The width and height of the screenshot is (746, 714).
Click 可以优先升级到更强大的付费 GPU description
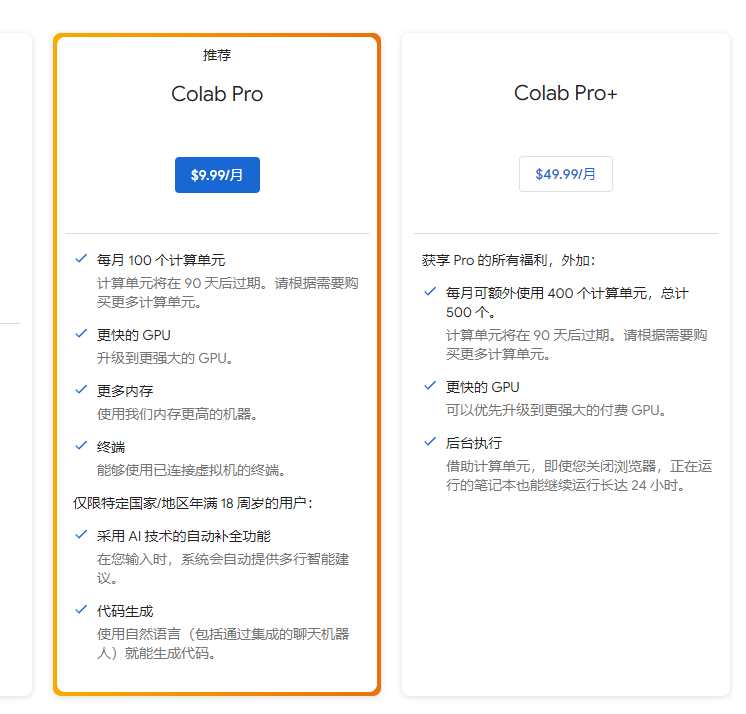556,410
